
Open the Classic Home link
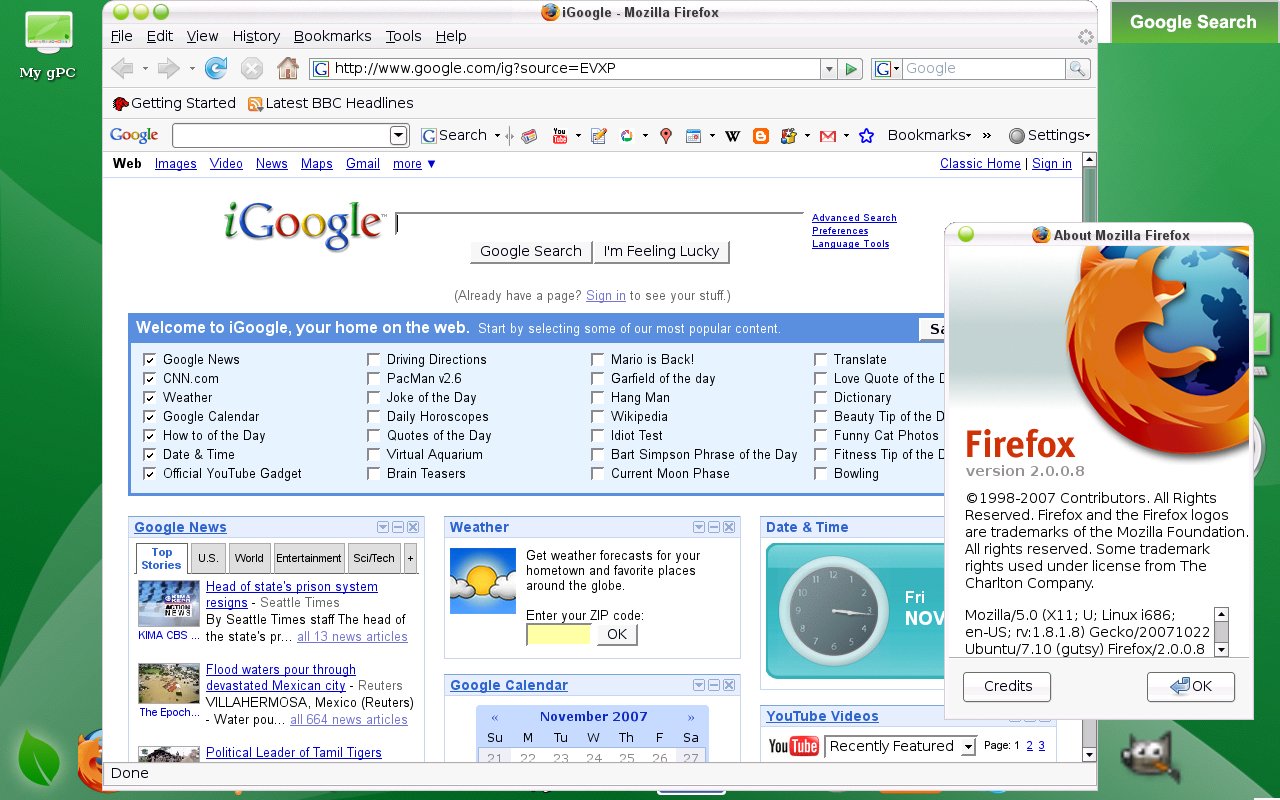point(980,164)
